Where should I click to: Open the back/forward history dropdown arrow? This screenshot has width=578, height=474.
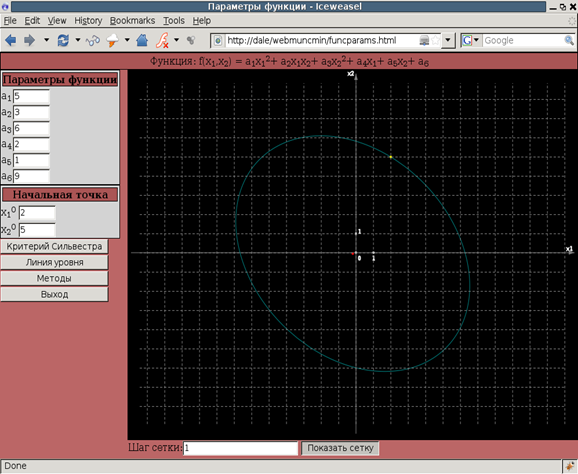coord(46,39)
